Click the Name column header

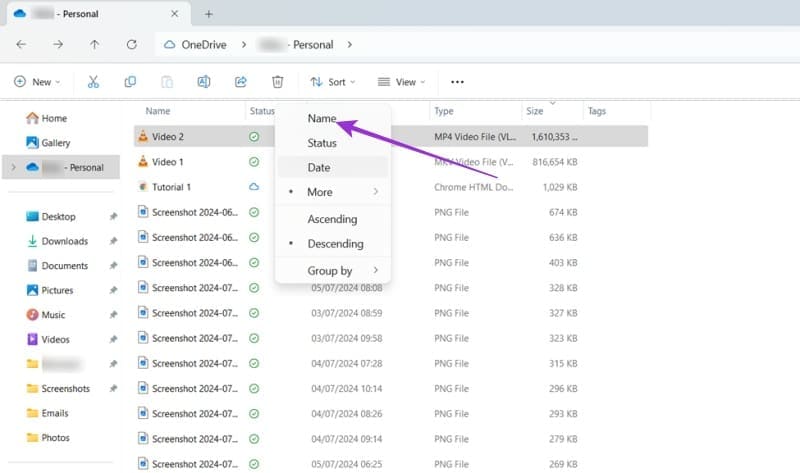pyautogui.click(x=158, y=111)
